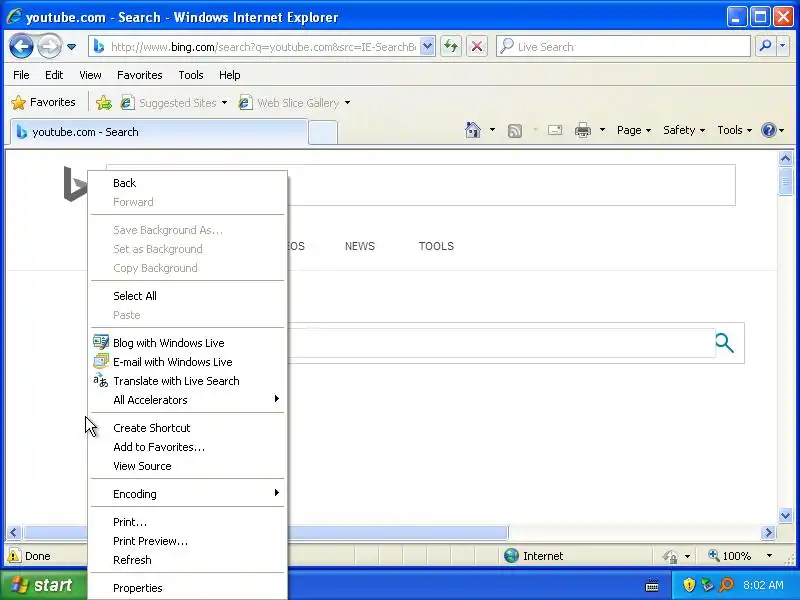Choose Select All in context menu
The width and height of the screenshot is (800, 600).
coord(187,296)
